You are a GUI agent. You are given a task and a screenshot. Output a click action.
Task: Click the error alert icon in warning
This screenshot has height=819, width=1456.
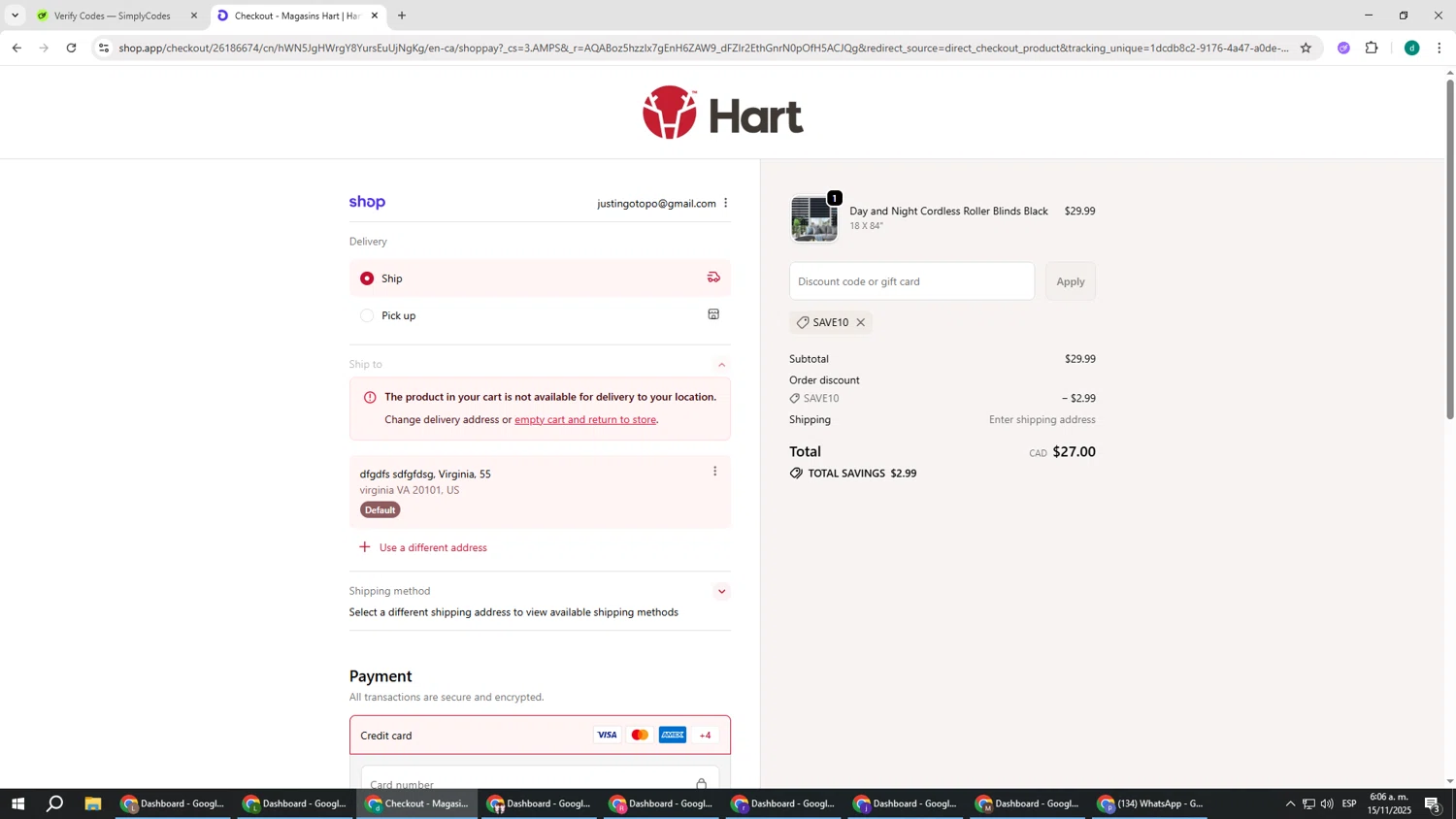click(x=370, y=397)
